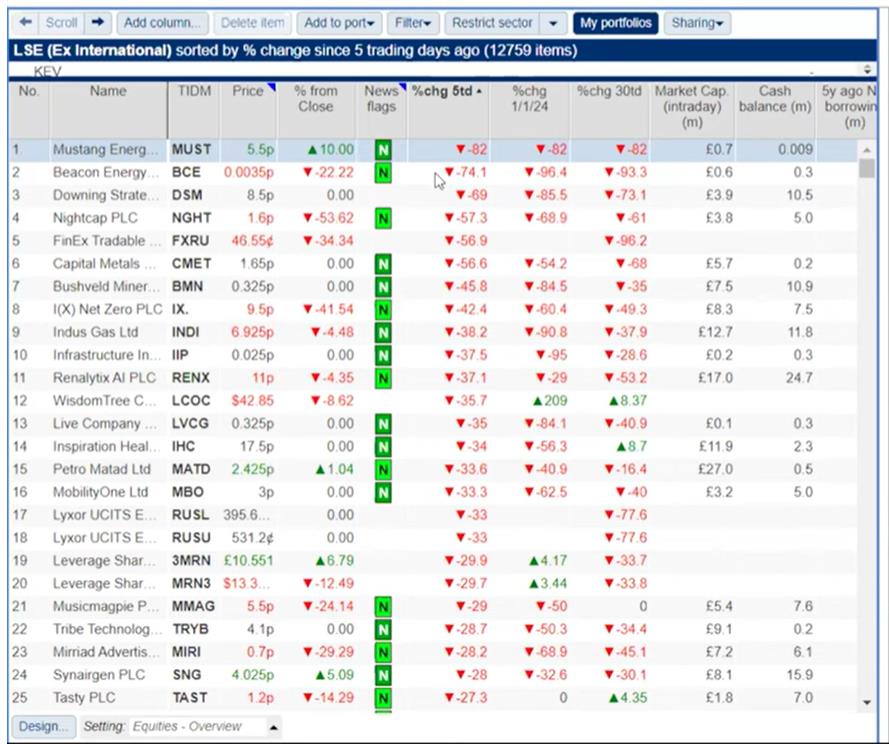889x744 pixels.
Task: Click the MRN3 ticker cell
Action: pyautogui.click(x=191, y=584)
